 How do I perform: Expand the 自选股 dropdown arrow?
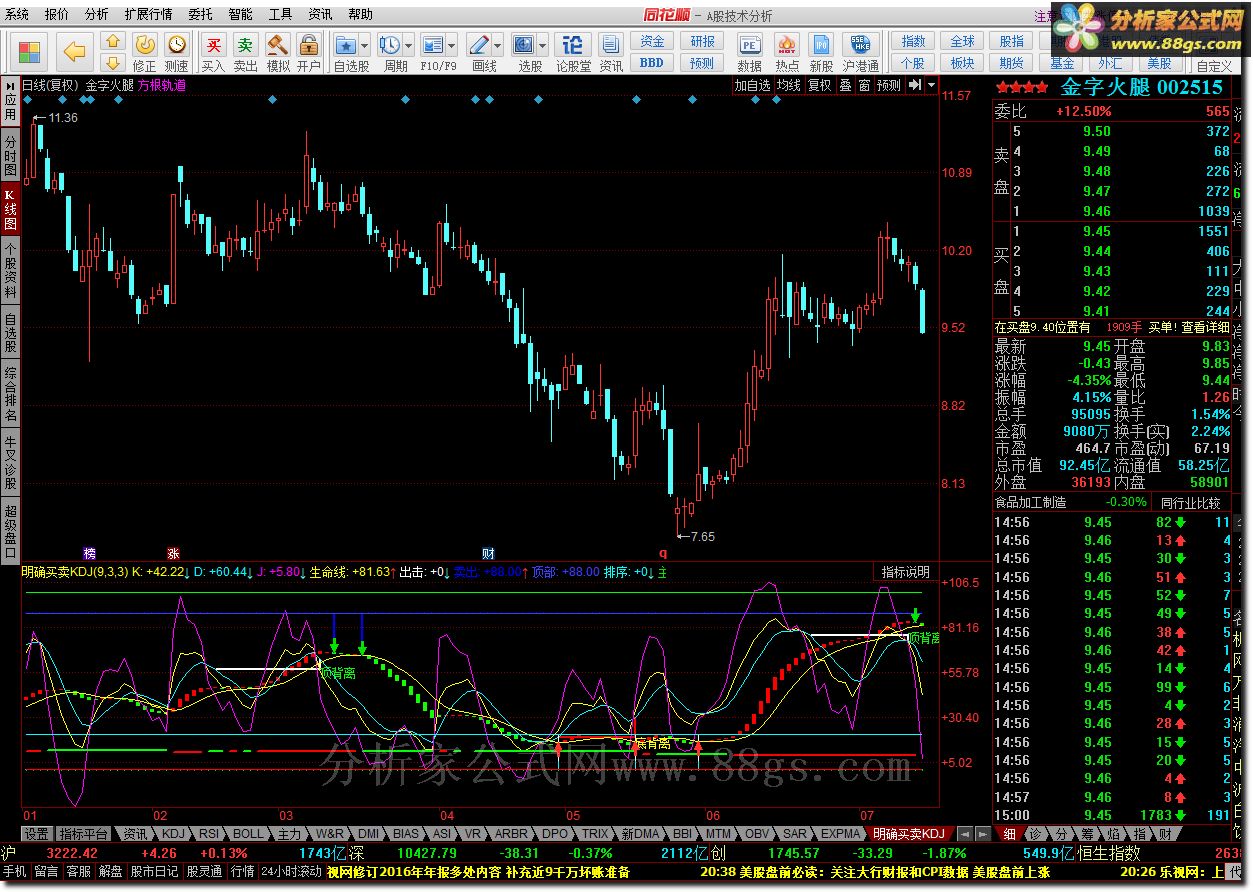(365, 45)
